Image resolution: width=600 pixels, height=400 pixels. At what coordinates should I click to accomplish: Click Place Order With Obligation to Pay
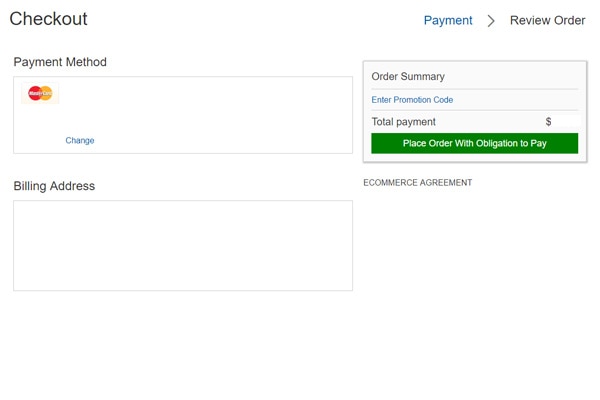(474, 143)
